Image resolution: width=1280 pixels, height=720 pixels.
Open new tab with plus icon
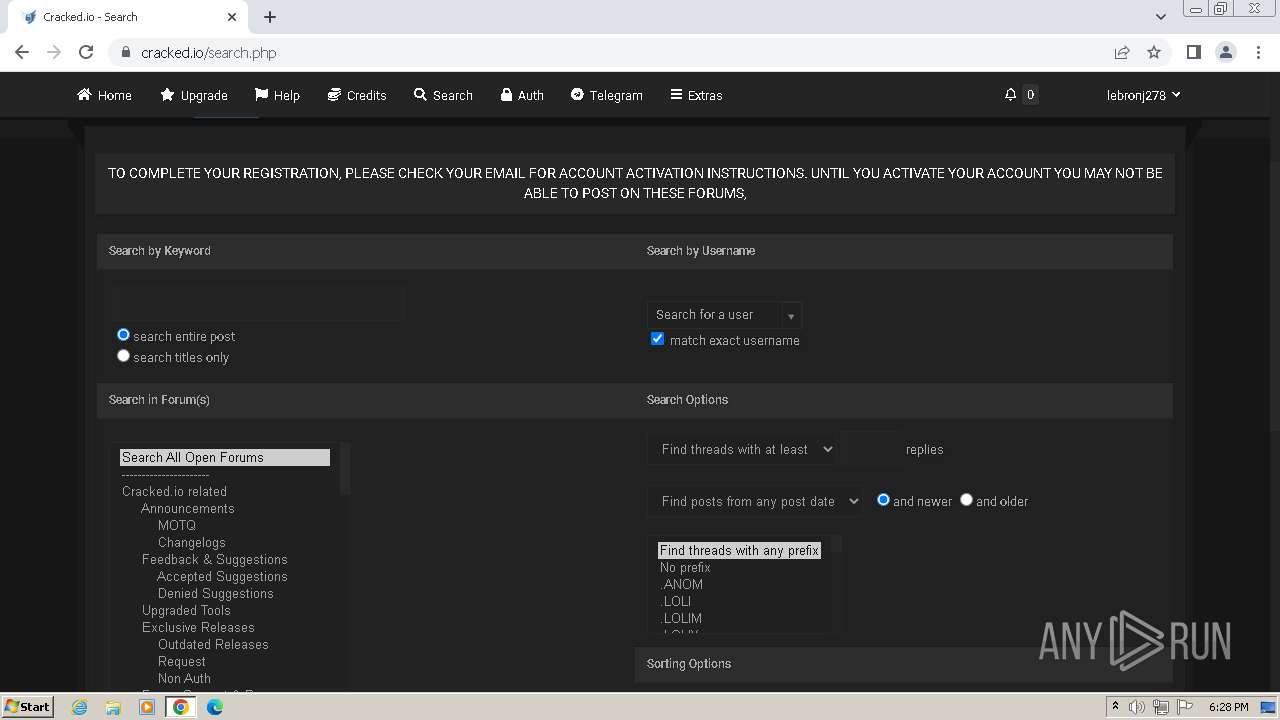coord(270,17)
